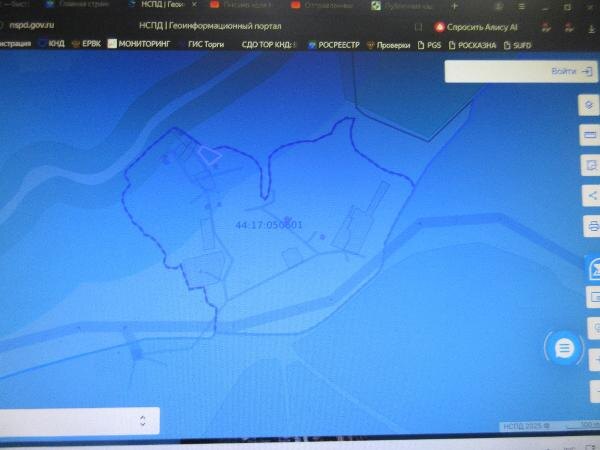Switch to the Главная стран... tab
This screenshot has height=450, width=600.
[78, 4]
